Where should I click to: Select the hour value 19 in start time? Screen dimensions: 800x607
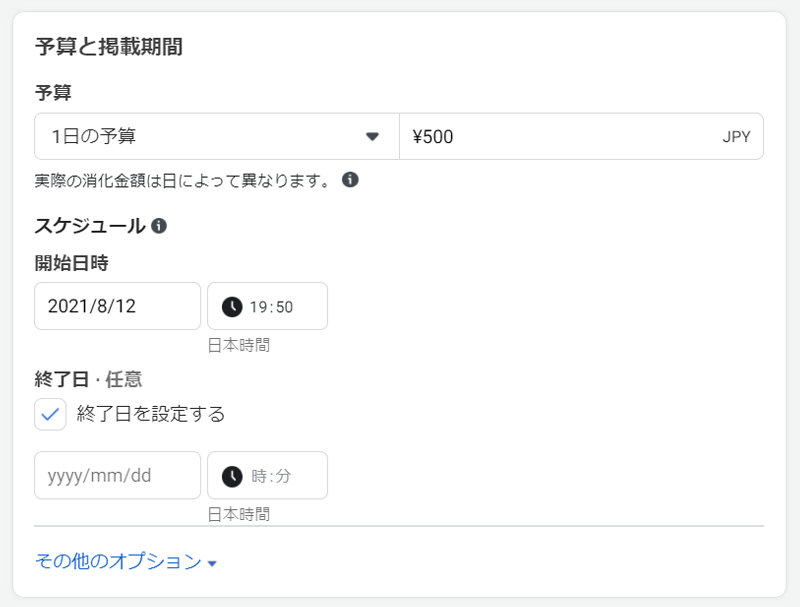pos(258,307)
